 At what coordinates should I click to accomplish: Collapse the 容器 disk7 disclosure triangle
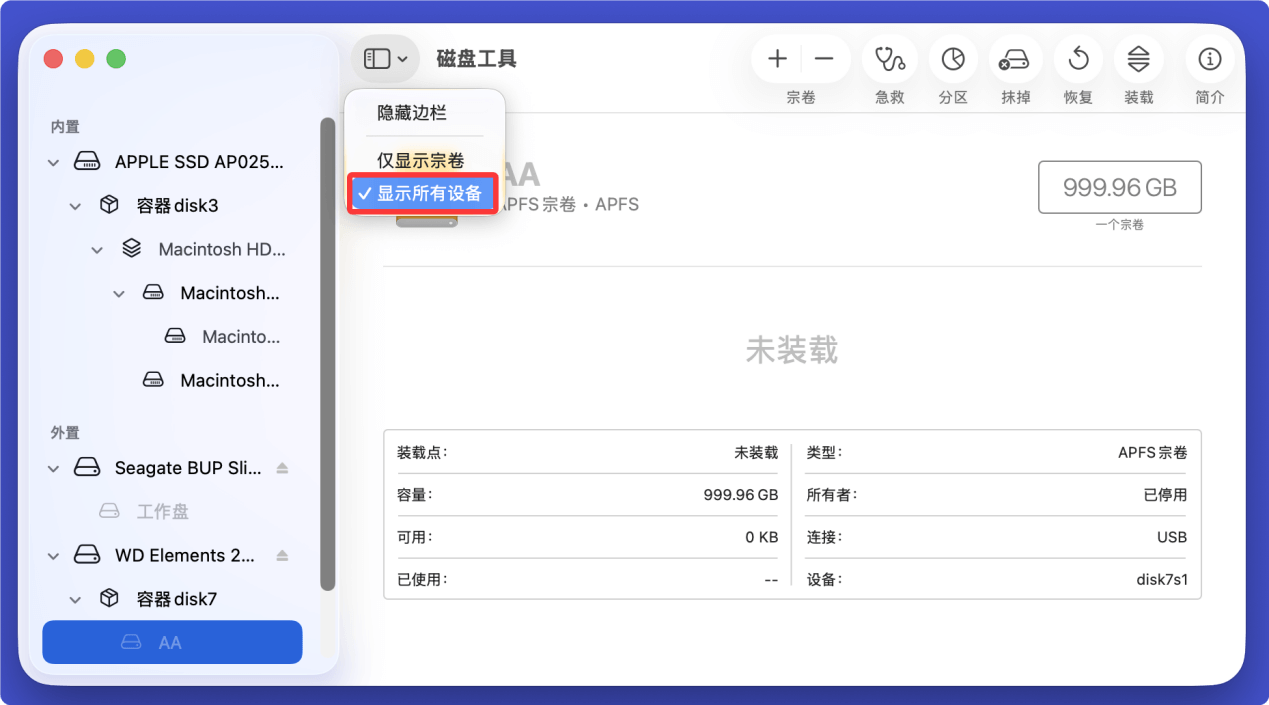75,598
